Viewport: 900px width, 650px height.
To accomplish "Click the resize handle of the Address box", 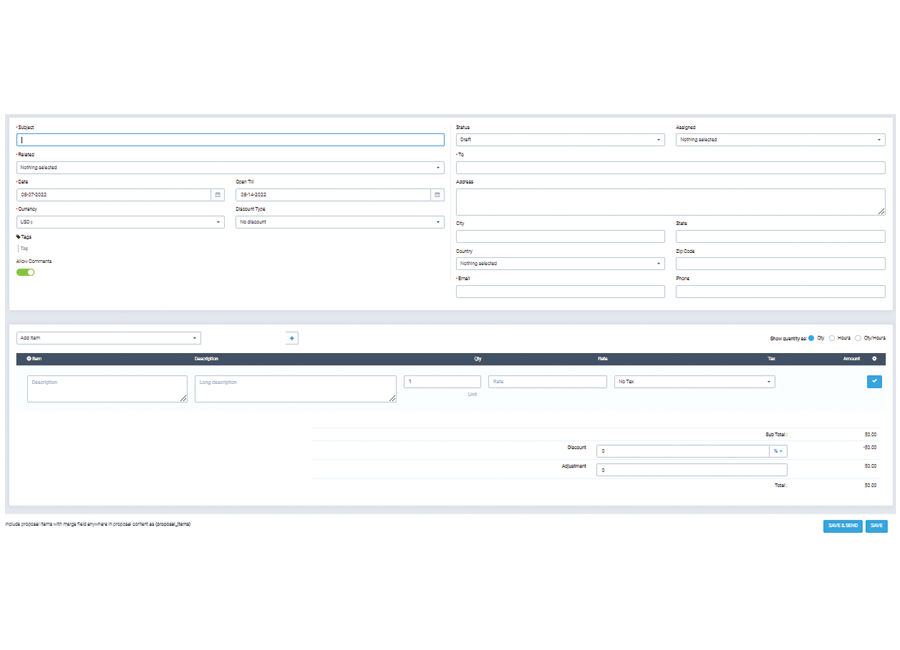I will point(881,211).
